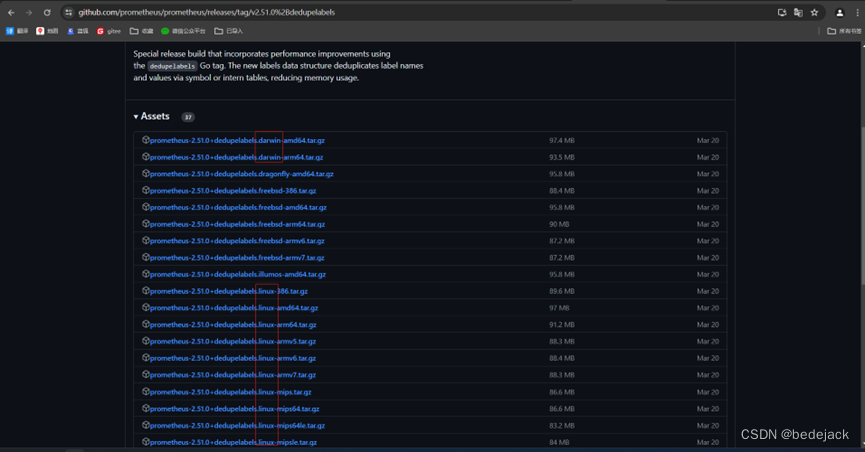The image size is (865, 452).
Task: Click package icon of linux-amd64 asset
Action: tap(146, 307)
